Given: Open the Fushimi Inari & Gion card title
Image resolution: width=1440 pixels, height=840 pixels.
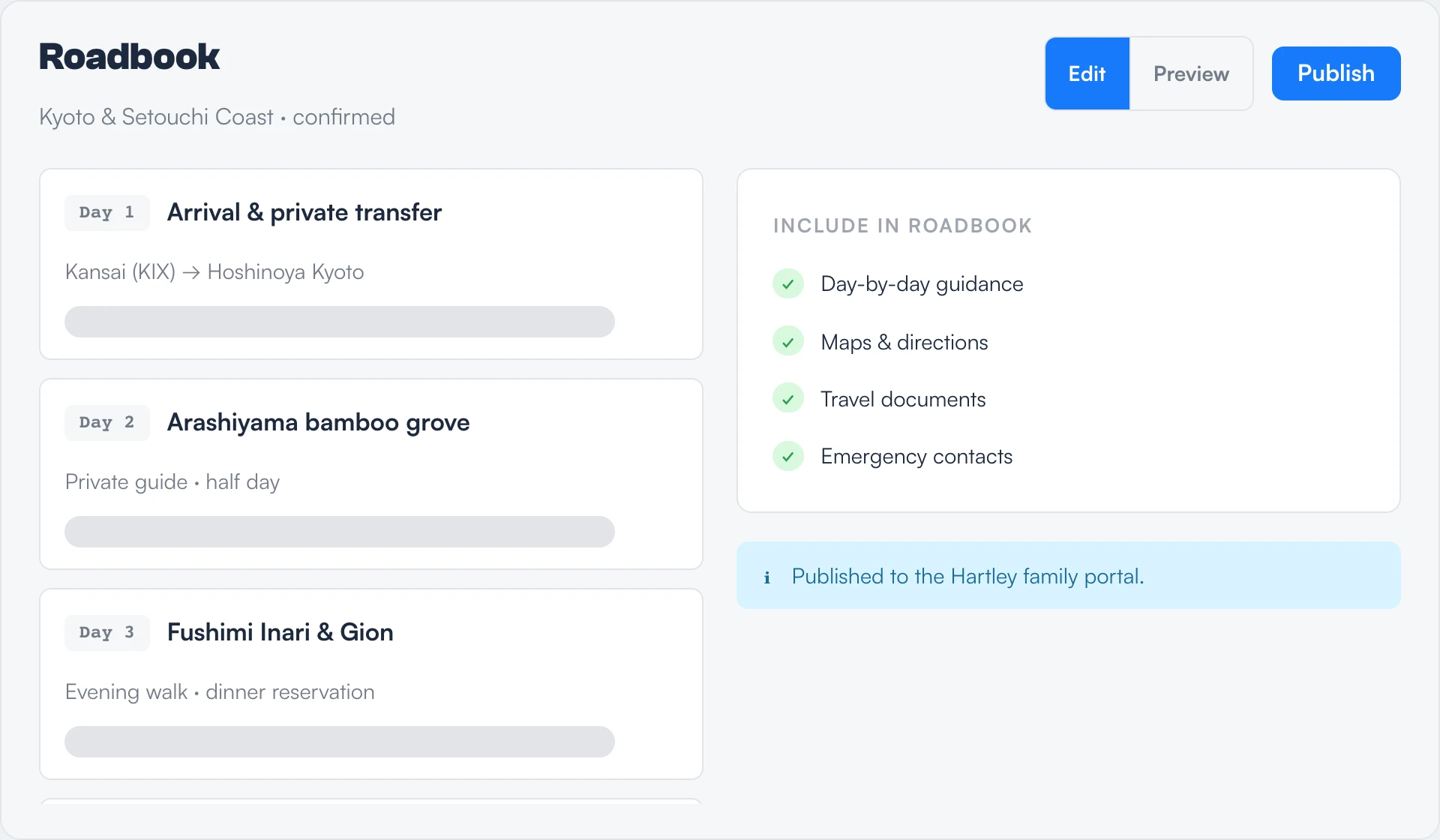Looking at the screenshot, I should (280, 632).
